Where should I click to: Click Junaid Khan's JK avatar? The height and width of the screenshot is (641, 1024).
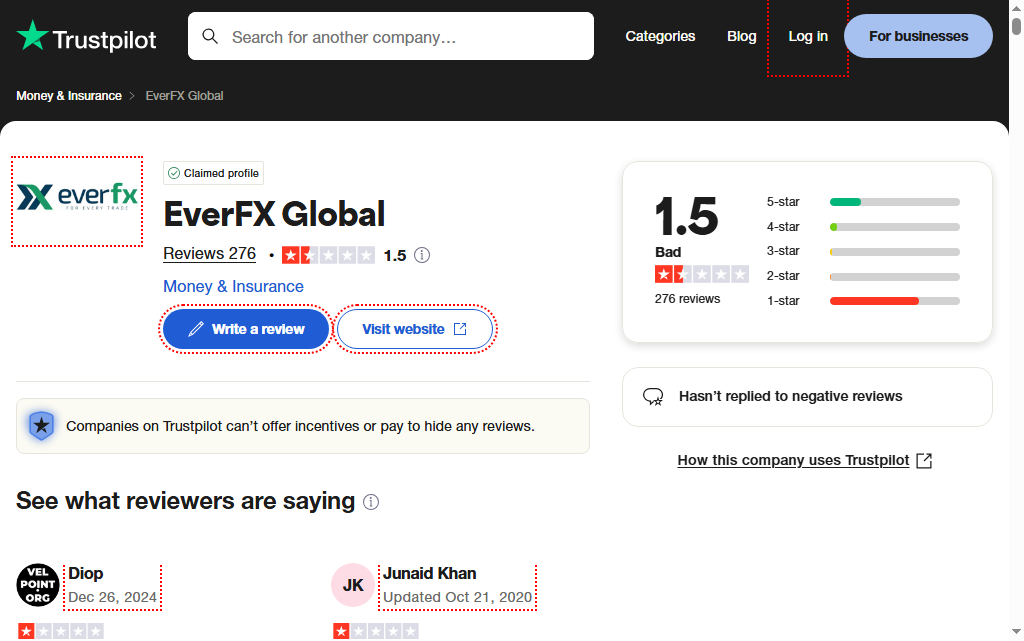tap(353, 586)
